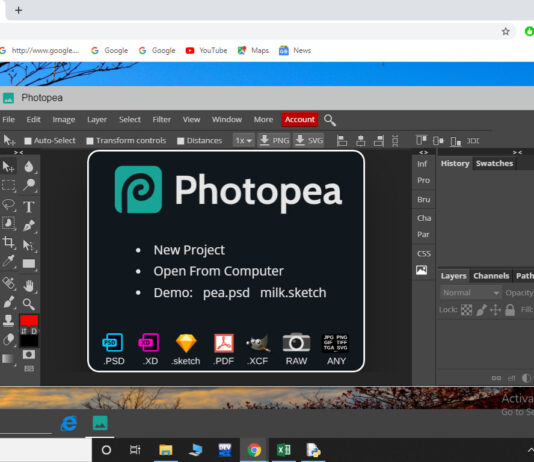Image resolution: width=534 pixels, height=462 pixels.
Task: Switch to the Channels tab
Action: (x=491, y=276)
